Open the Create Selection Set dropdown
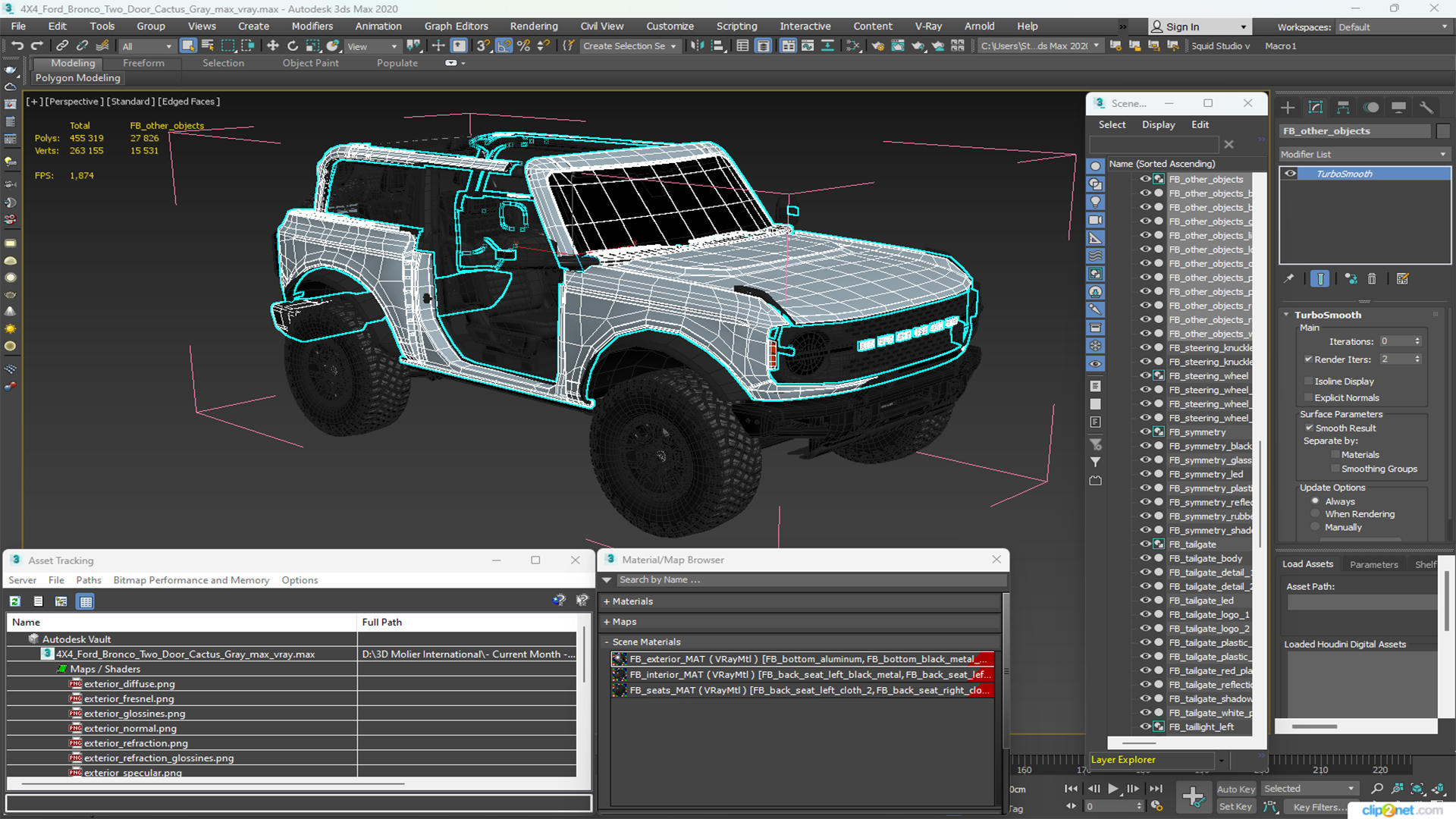This screenshot has width=1456, height=819. click(629, 46)
